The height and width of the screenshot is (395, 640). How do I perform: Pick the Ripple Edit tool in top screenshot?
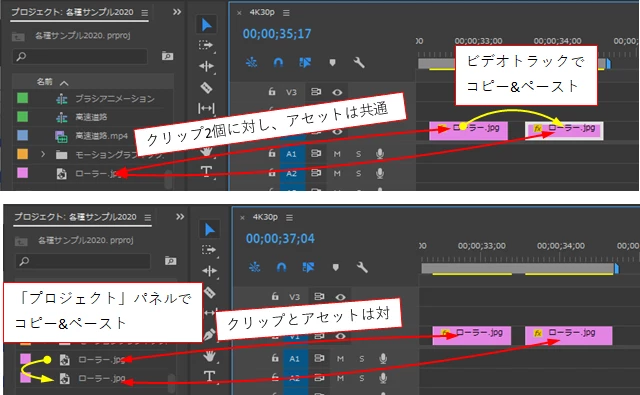click(x=206, y=66)
